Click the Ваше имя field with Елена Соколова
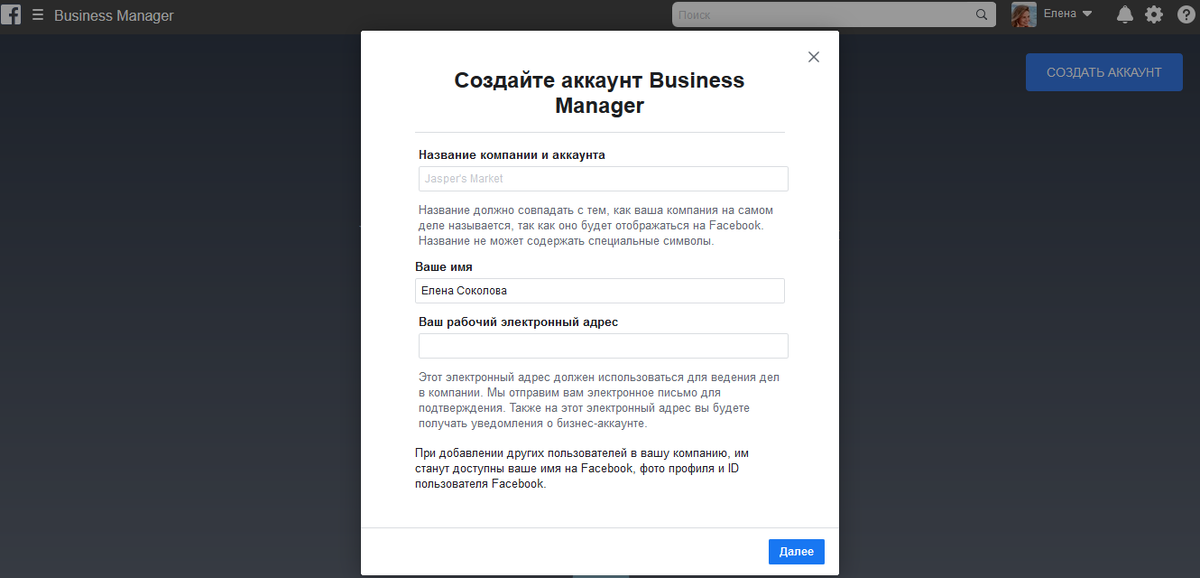 click(x=600, y=291)
